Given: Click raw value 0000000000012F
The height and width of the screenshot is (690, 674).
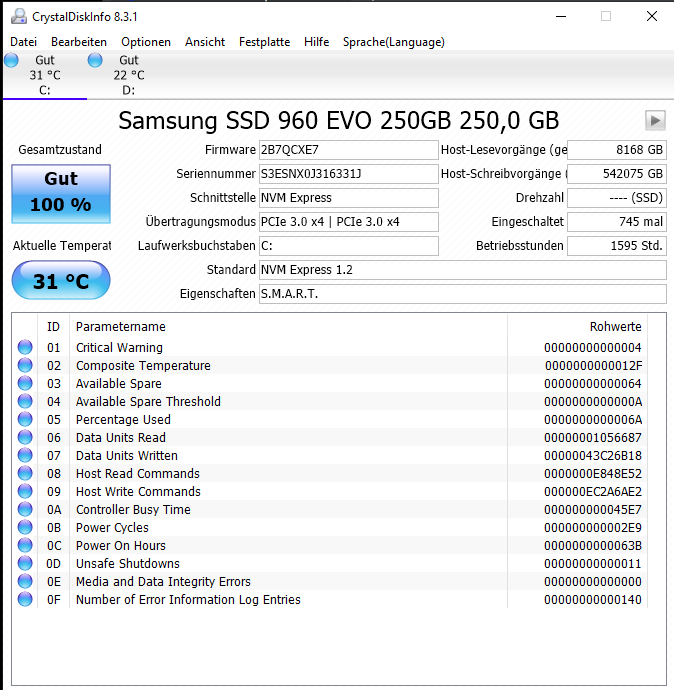Looking at the screenshot, I should click(x=593, y=366).
